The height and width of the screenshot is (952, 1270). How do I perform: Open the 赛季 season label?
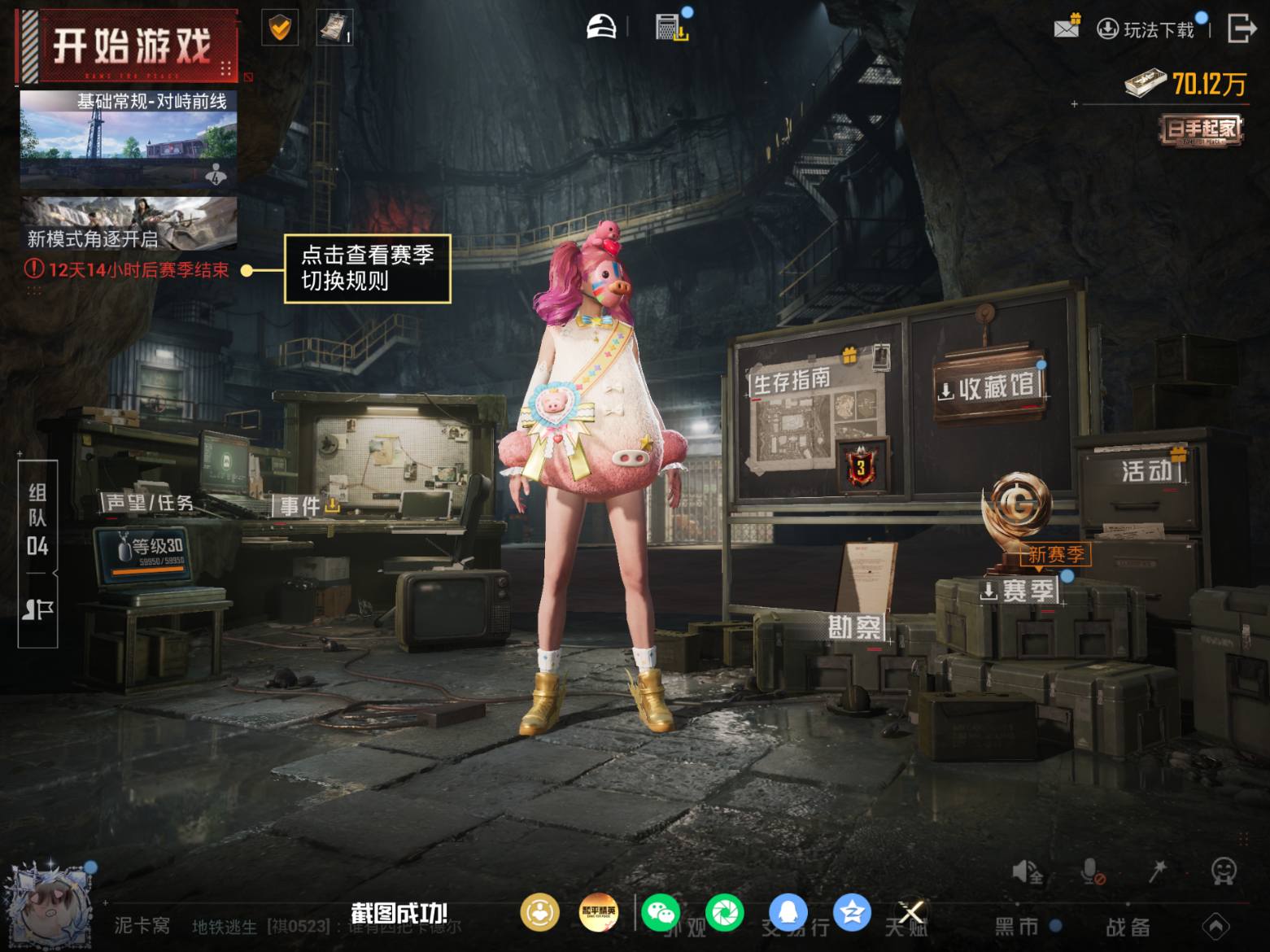click(1019, 591)
